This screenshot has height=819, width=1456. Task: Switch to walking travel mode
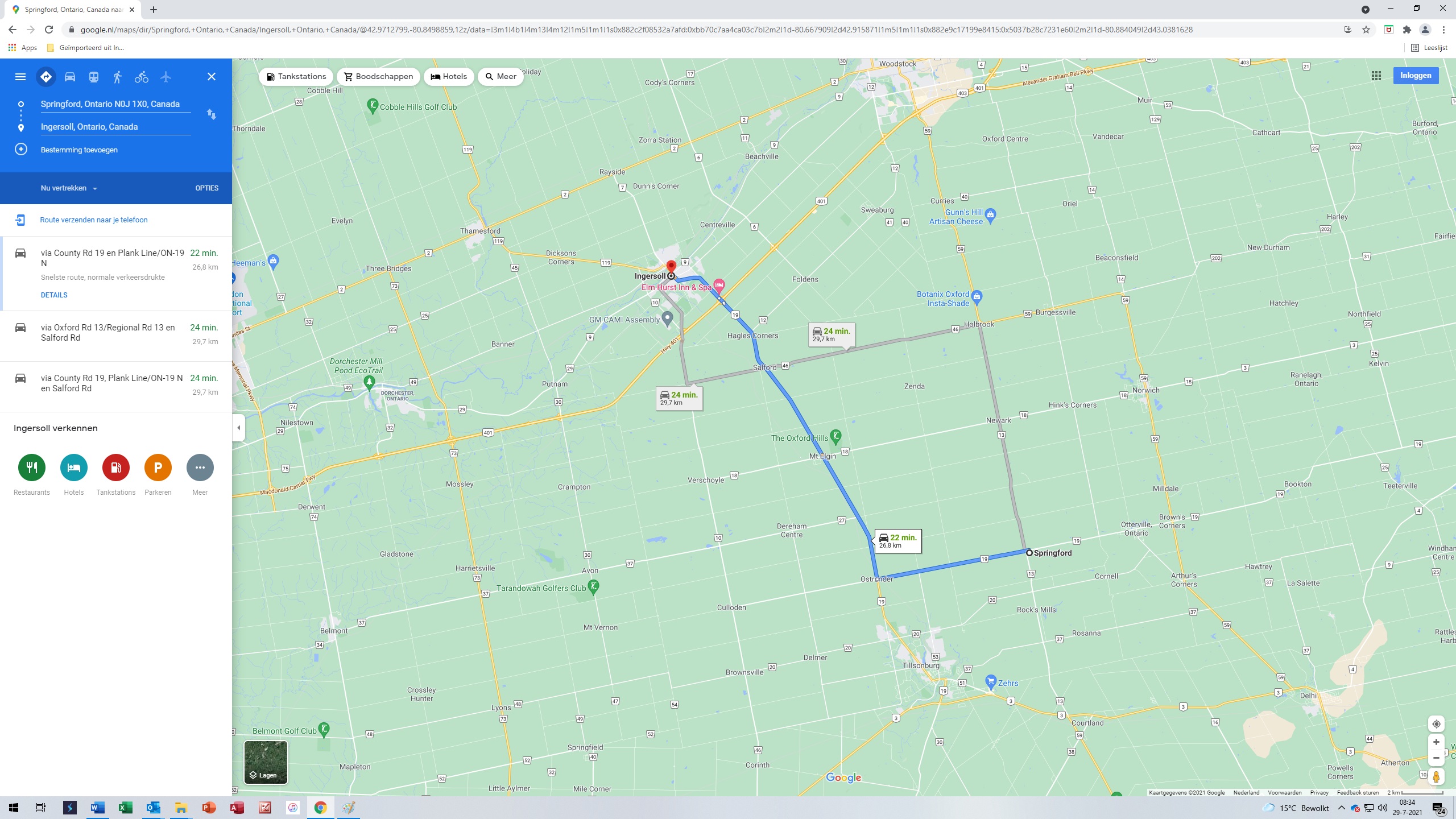pos(118,77)
